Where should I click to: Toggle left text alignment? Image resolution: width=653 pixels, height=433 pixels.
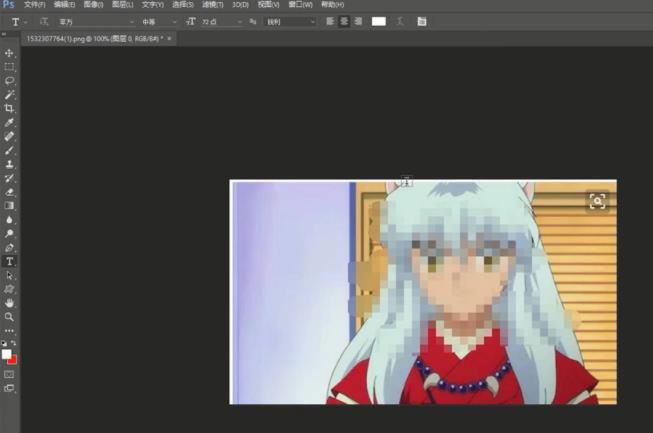click(x=330, y=21)
